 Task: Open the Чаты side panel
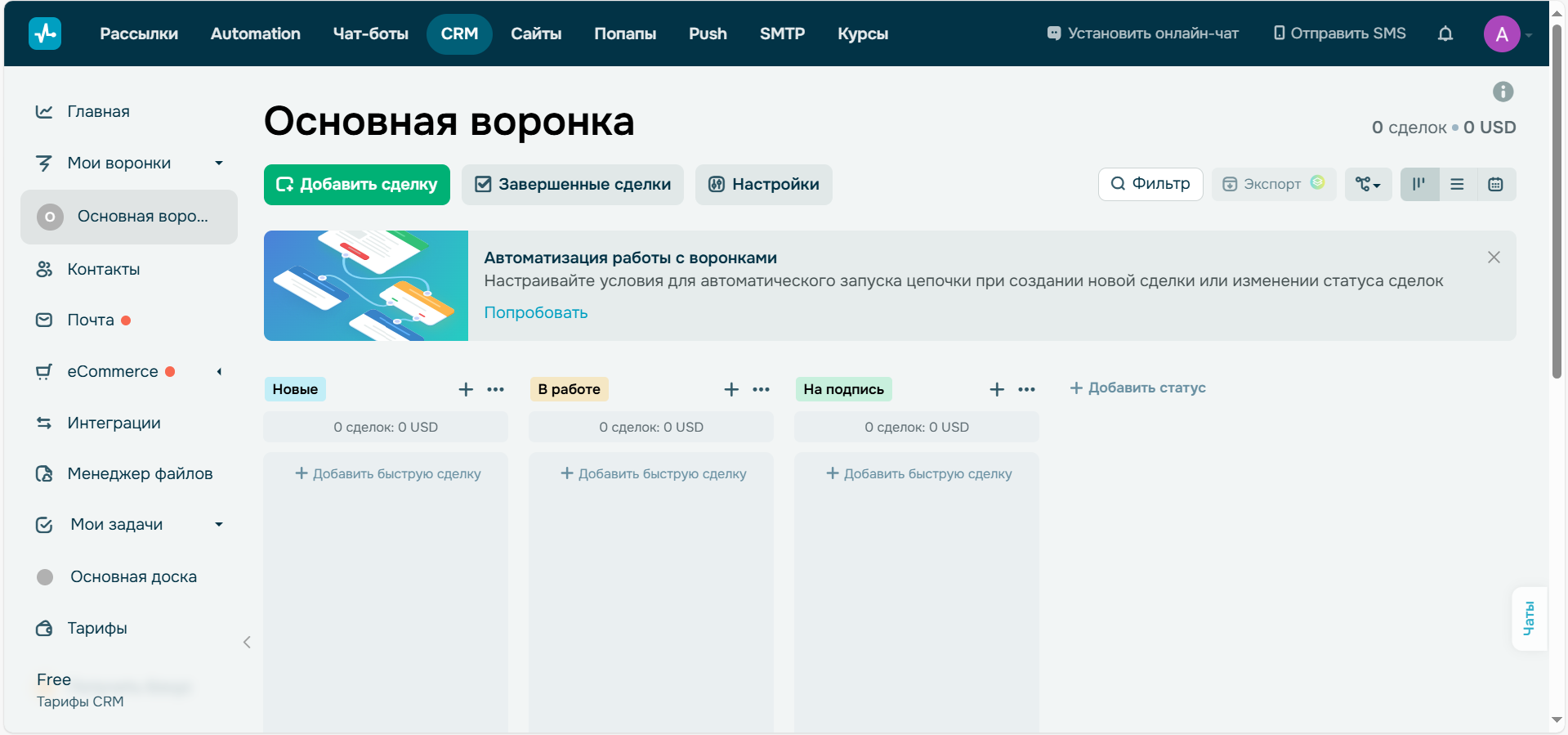(x=1529, y=619)
